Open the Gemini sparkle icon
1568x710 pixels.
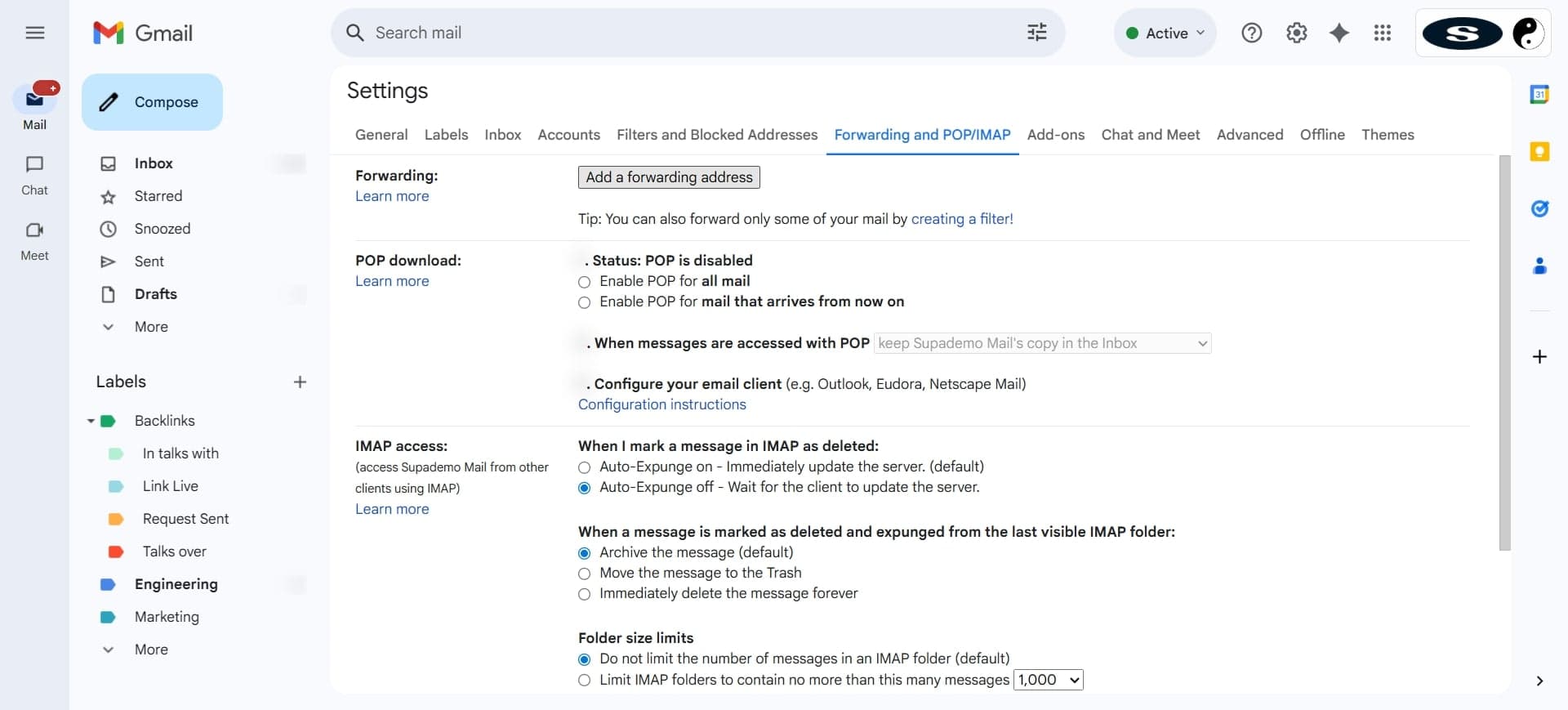coord(1339,33)
